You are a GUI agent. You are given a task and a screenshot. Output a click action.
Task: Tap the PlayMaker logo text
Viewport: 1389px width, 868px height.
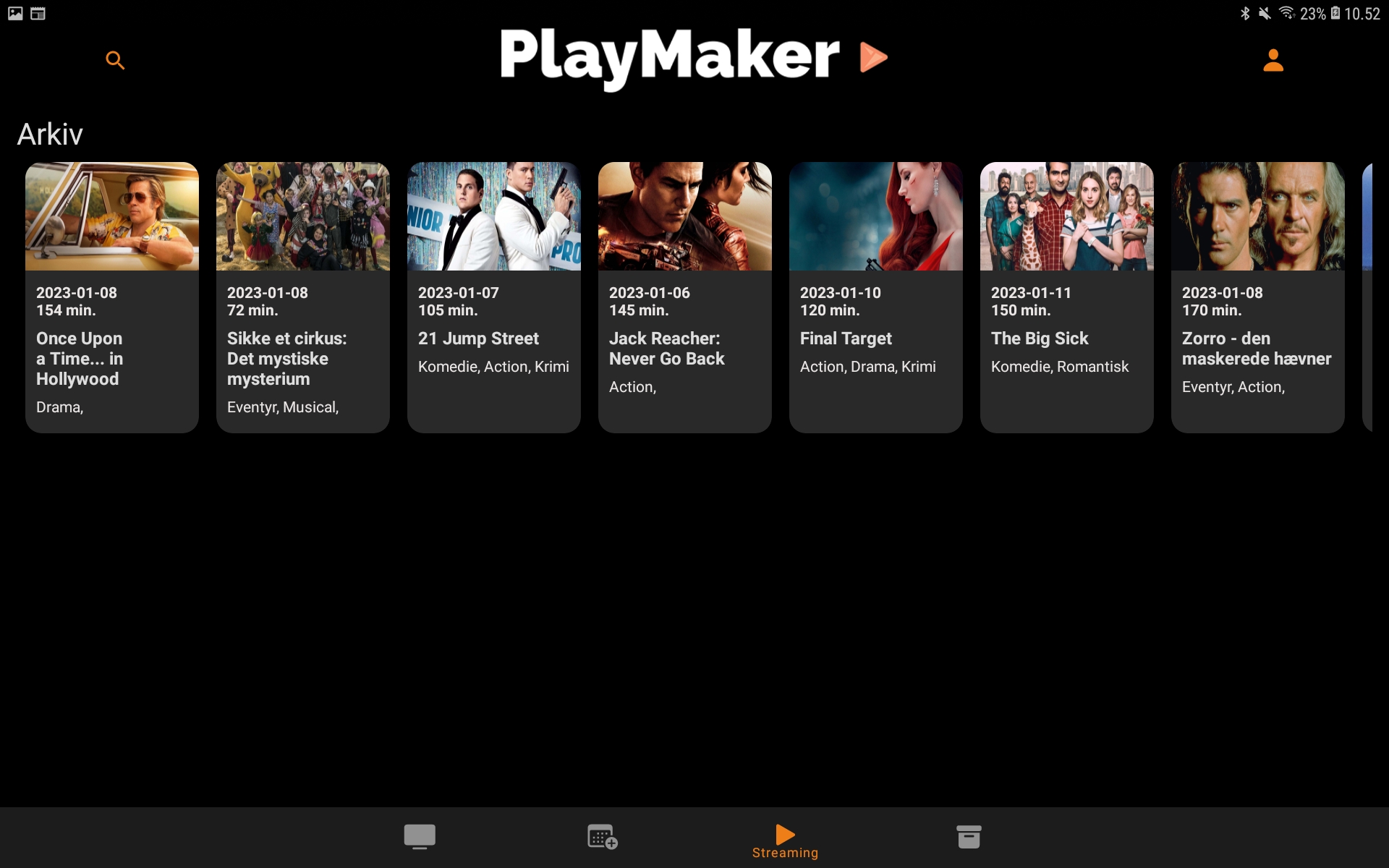coord(669,57)
